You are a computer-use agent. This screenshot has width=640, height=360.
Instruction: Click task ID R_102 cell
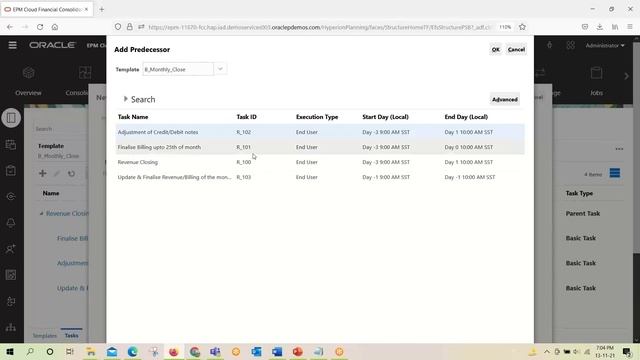point(244,132)
